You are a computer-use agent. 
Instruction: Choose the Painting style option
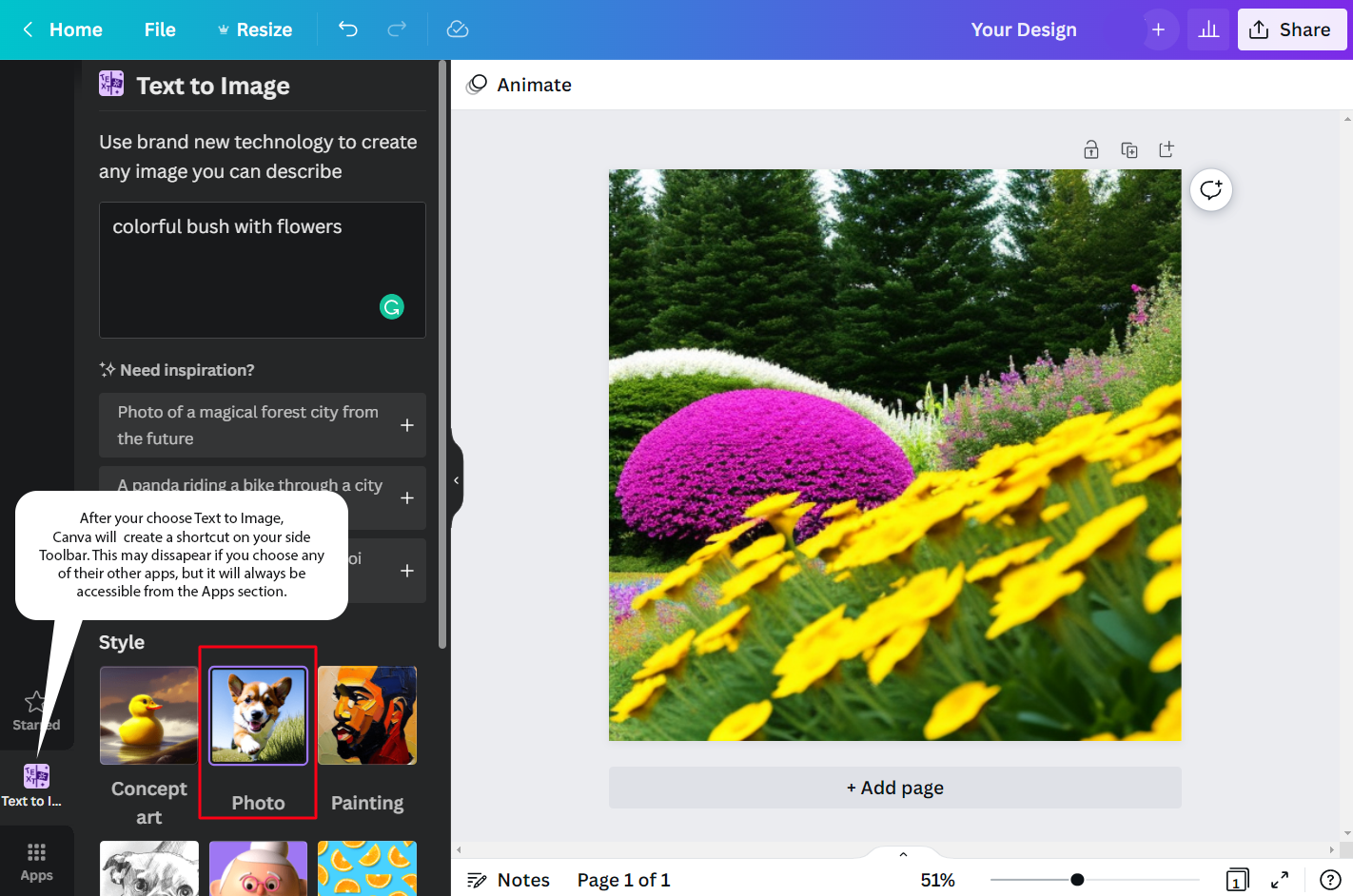pos(367,716)
